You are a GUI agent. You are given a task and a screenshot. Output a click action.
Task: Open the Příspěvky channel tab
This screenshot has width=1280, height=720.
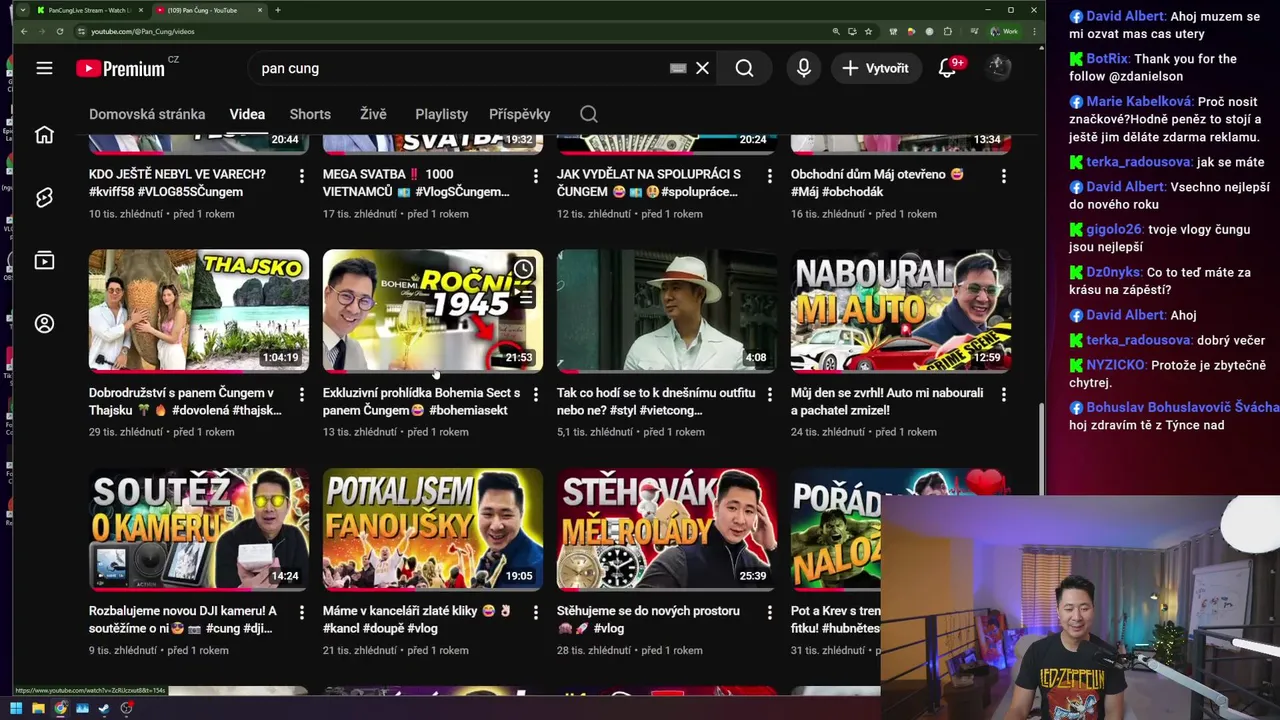[519, 114]
